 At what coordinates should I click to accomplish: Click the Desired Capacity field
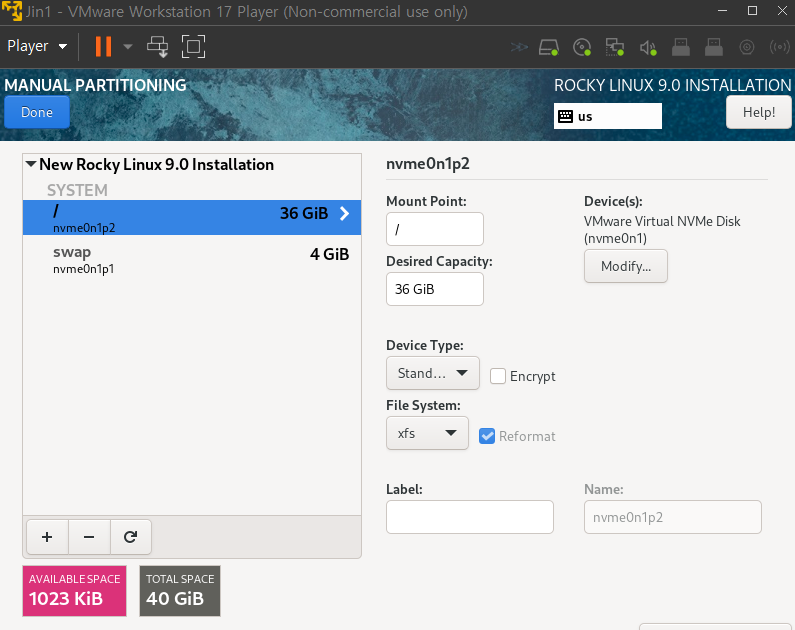click(x=435, y=289)
